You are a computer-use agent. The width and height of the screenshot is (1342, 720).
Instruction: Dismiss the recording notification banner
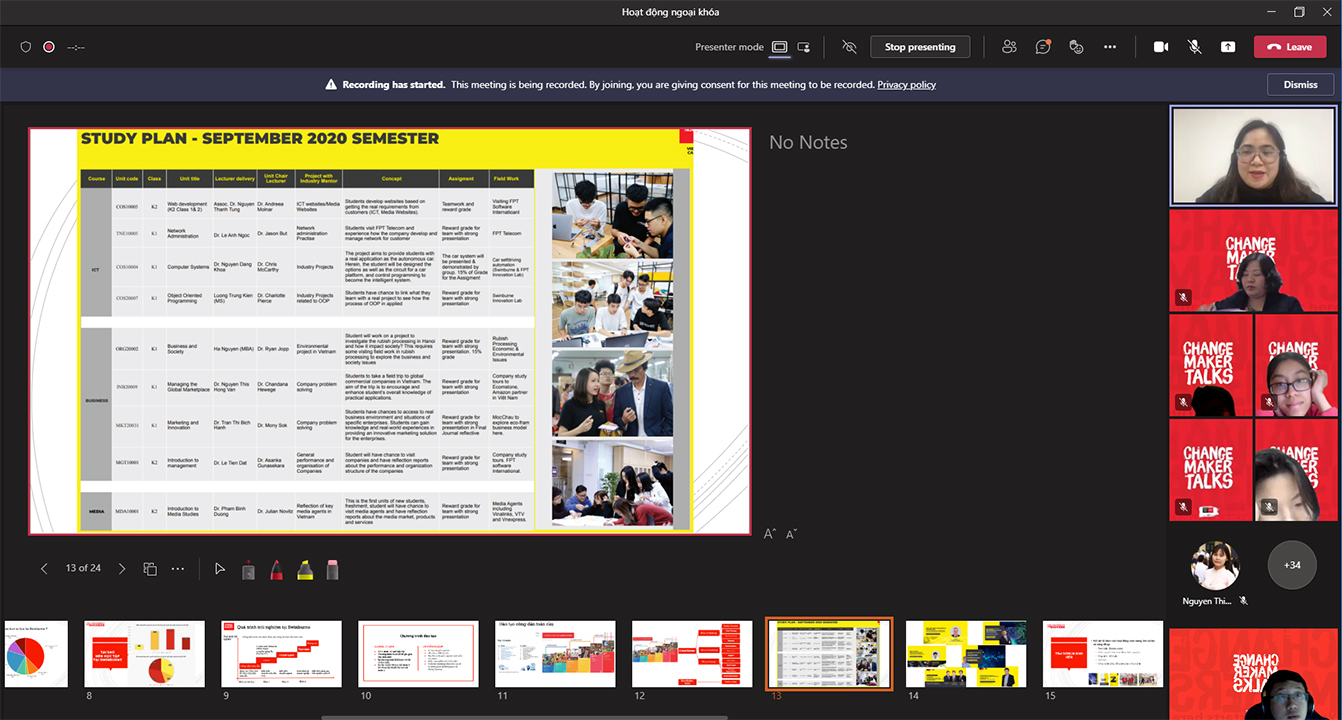1300,85
